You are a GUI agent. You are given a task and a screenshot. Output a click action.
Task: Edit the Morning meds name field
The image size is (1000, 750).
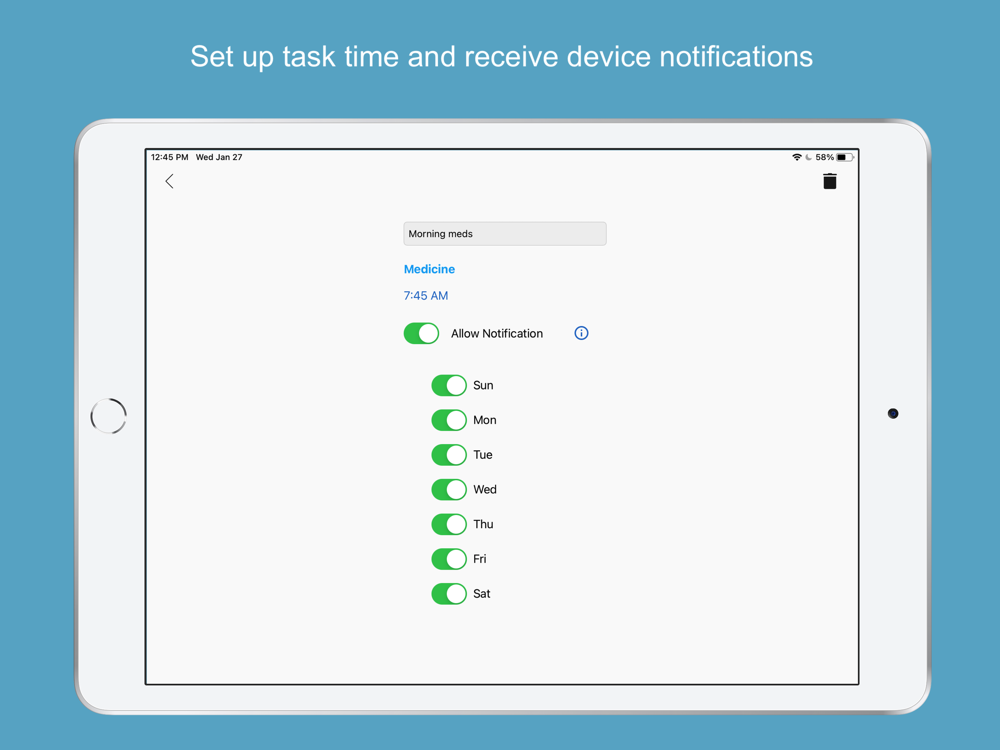[504, 234]
